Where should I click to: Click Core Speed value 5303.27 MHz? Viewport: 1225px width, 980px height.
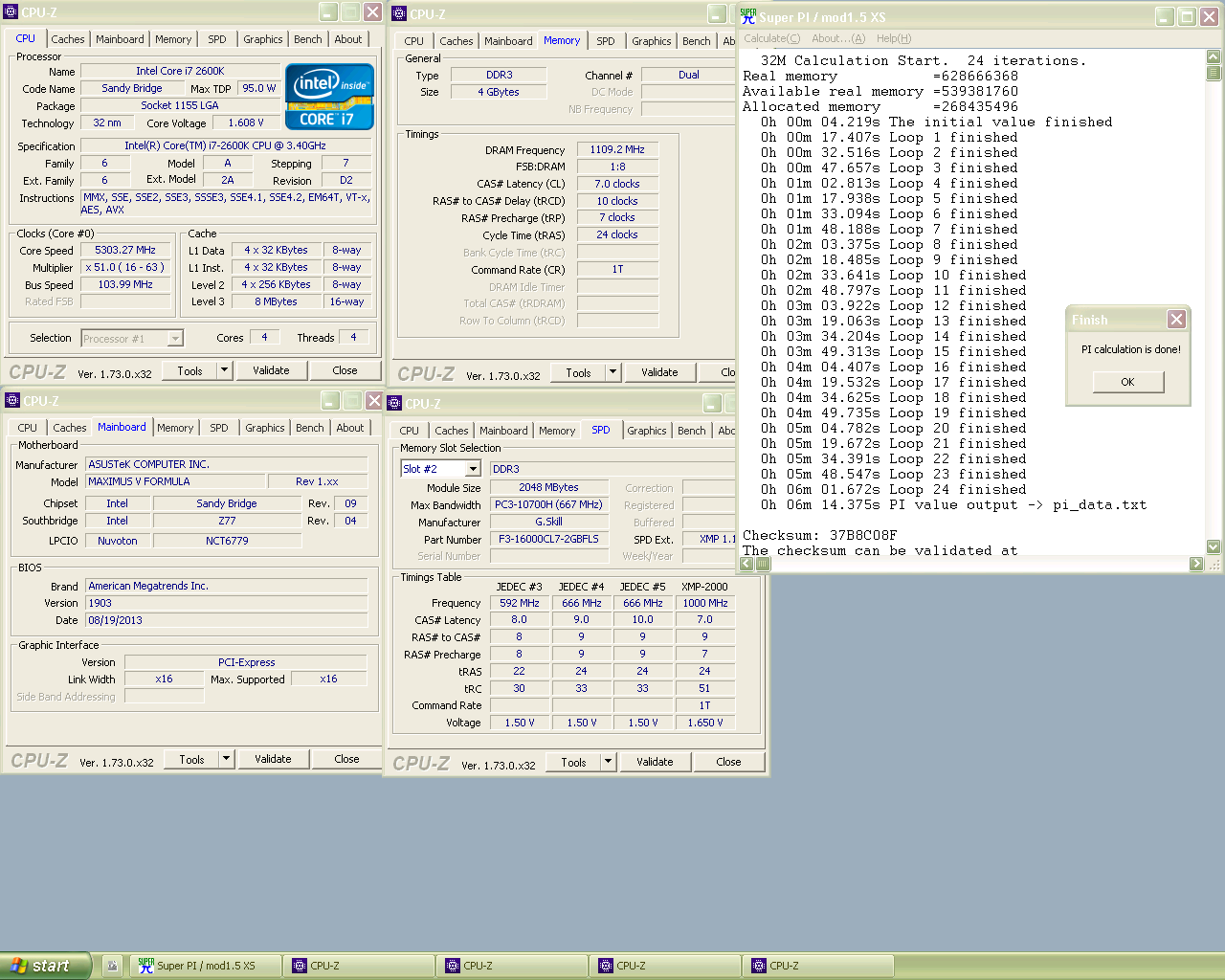click(125, 250)
